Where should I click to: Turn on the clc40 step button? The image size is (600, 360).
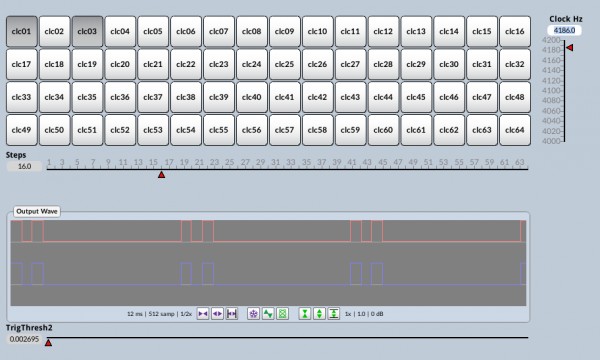click(x=252, y=97)
